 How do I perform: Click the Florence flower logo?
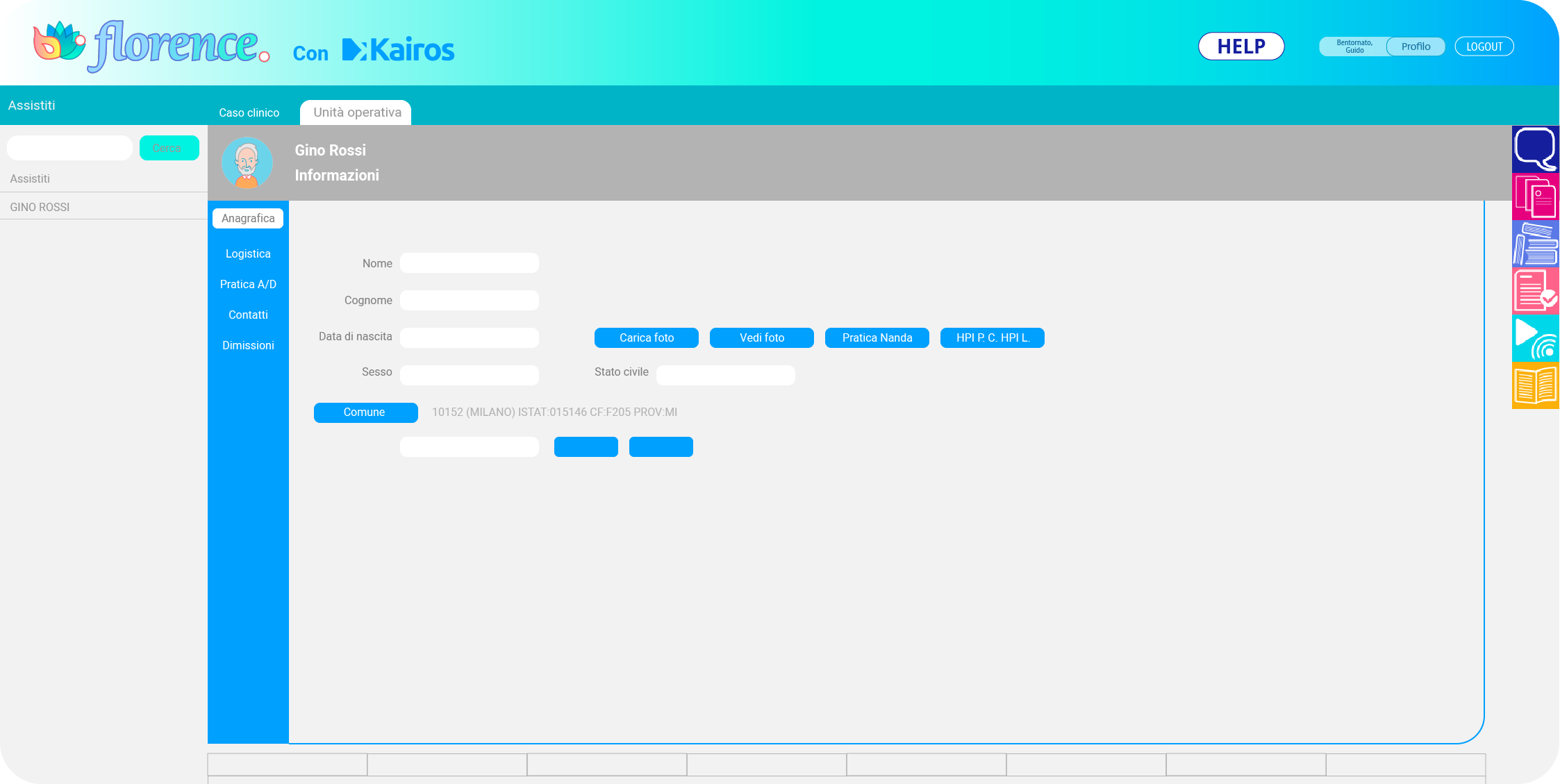tap(59, 42)
